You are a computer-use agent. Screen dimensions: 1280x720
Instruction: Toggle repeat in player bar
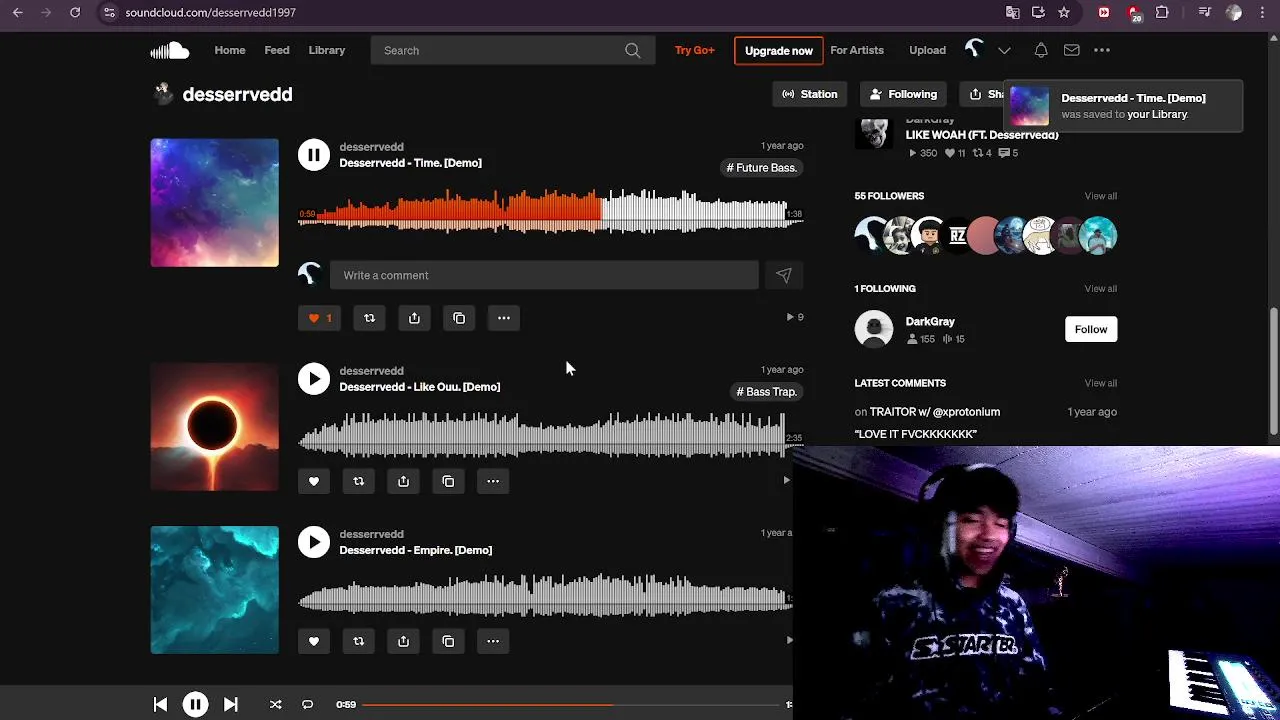coord(307,705)
